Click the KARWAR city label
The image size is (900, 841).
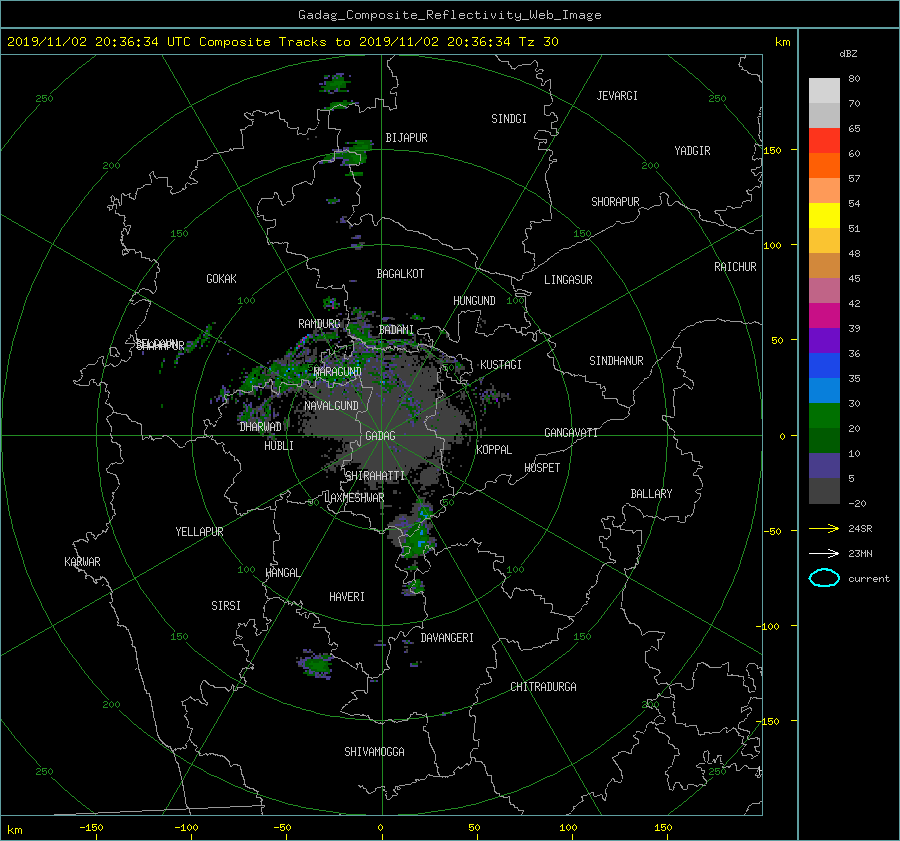(x=82, y=562)
